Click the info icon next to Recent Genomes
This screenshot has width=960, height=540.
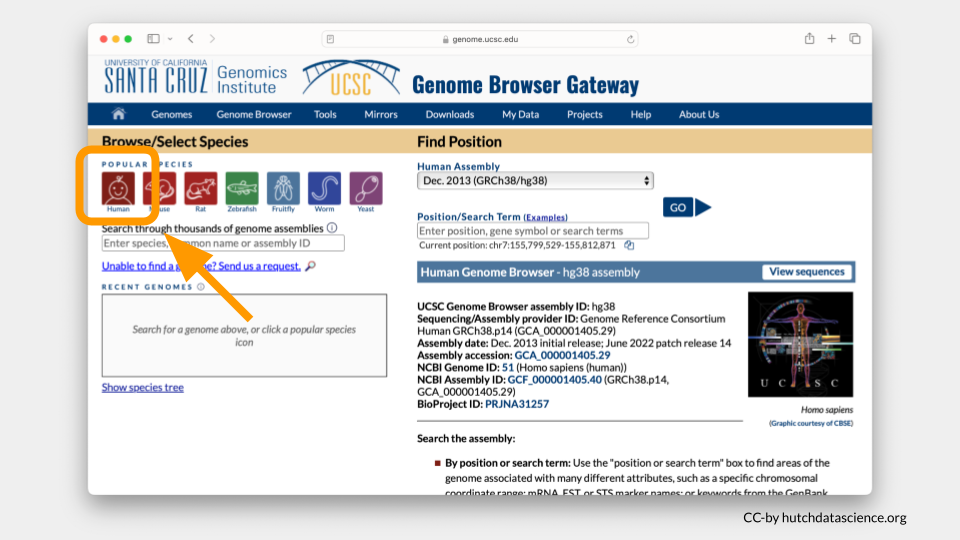coord(201,287)
